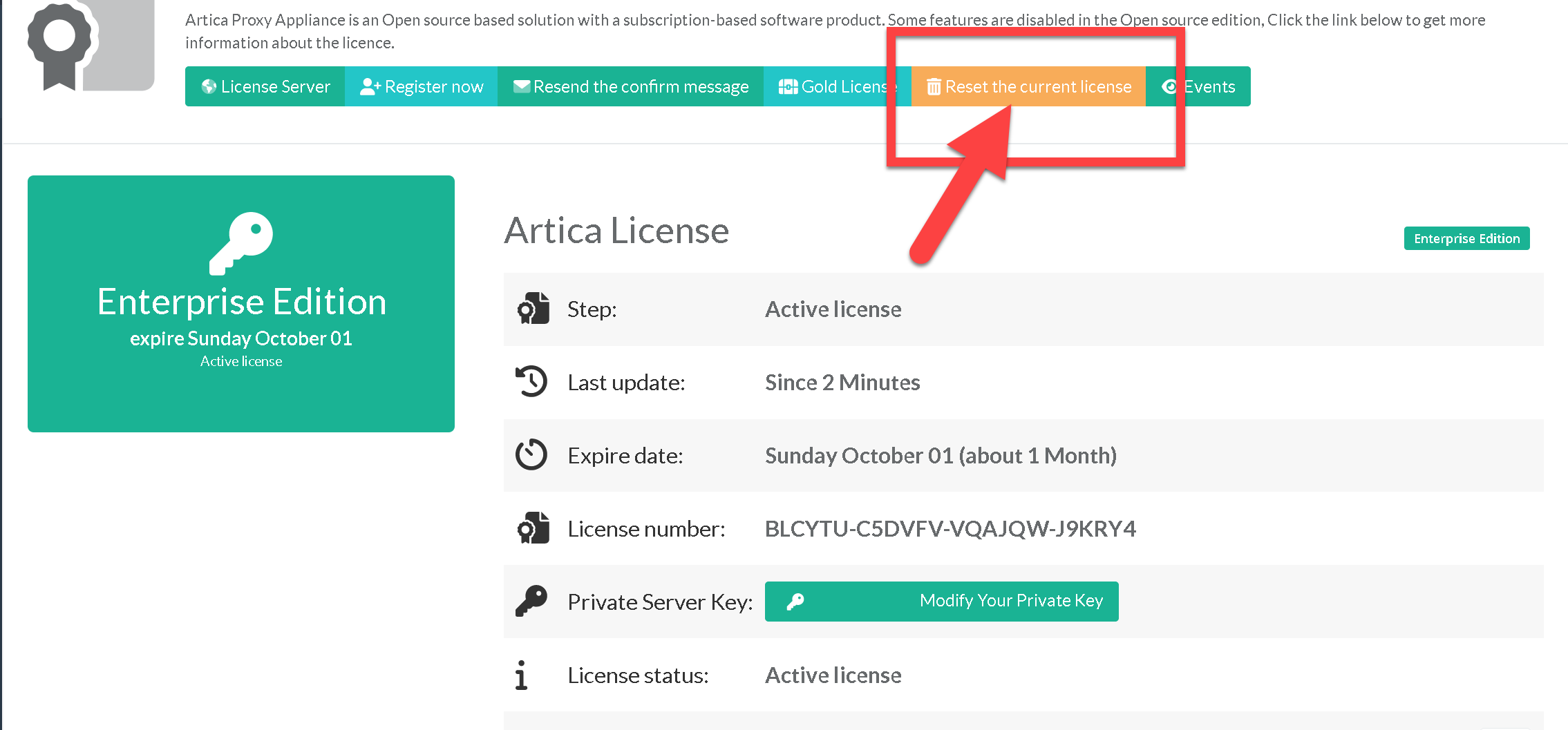Open the License Server button
The width and height of the screenshot is (1568, 730).
[265, 87]
